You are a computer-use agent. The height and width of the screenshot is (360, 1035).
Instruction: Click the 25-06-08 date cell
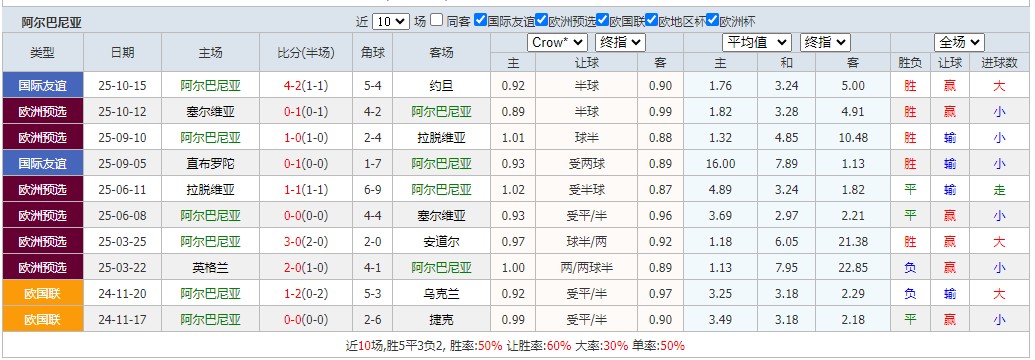123,216
